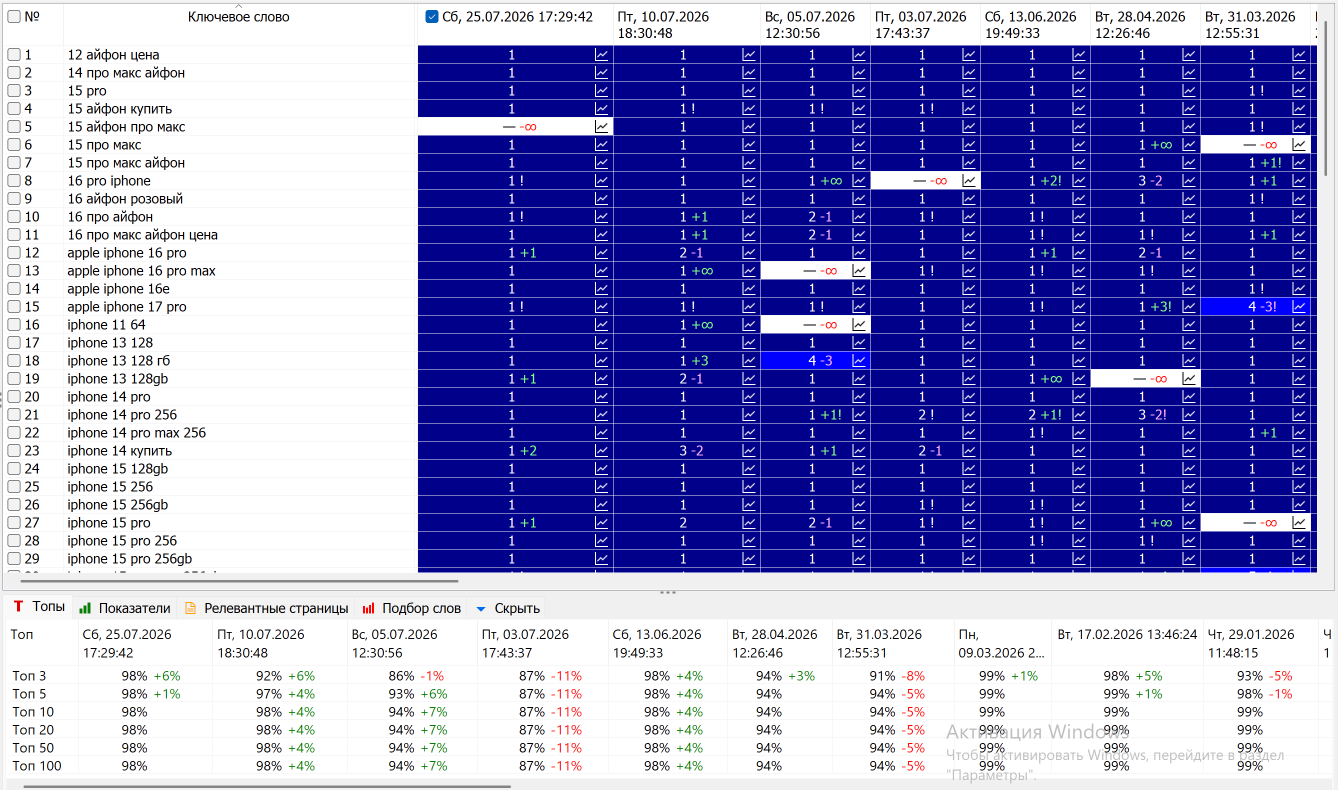
Task: Tick the checkbox for row 23 'iphone 14 купить'
Action: pyautogui.click(x=14, y=451)
